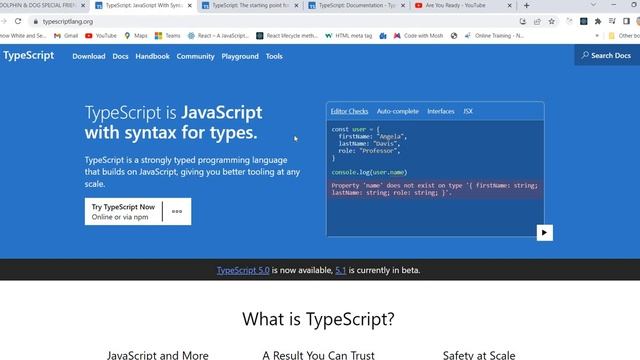
Task: Close the 'Are You Ready - YouTube' tab
Action: tap(509, 6)
